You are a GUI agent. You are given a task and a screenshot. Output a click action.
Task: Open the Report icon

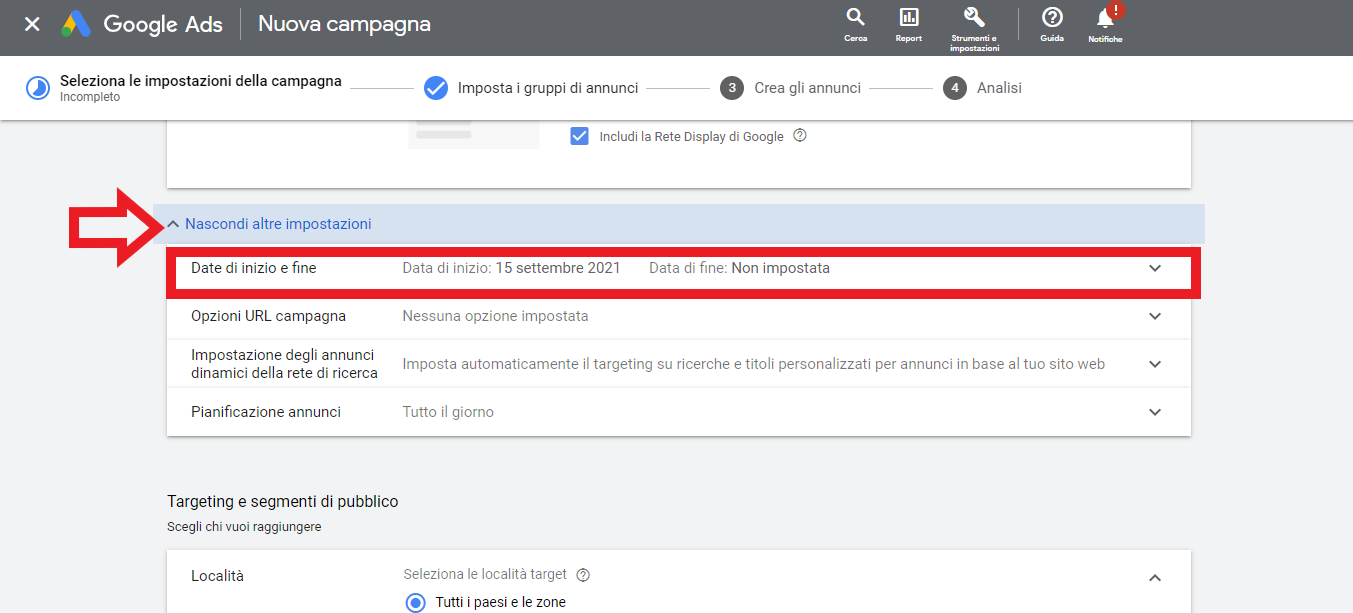908,18
